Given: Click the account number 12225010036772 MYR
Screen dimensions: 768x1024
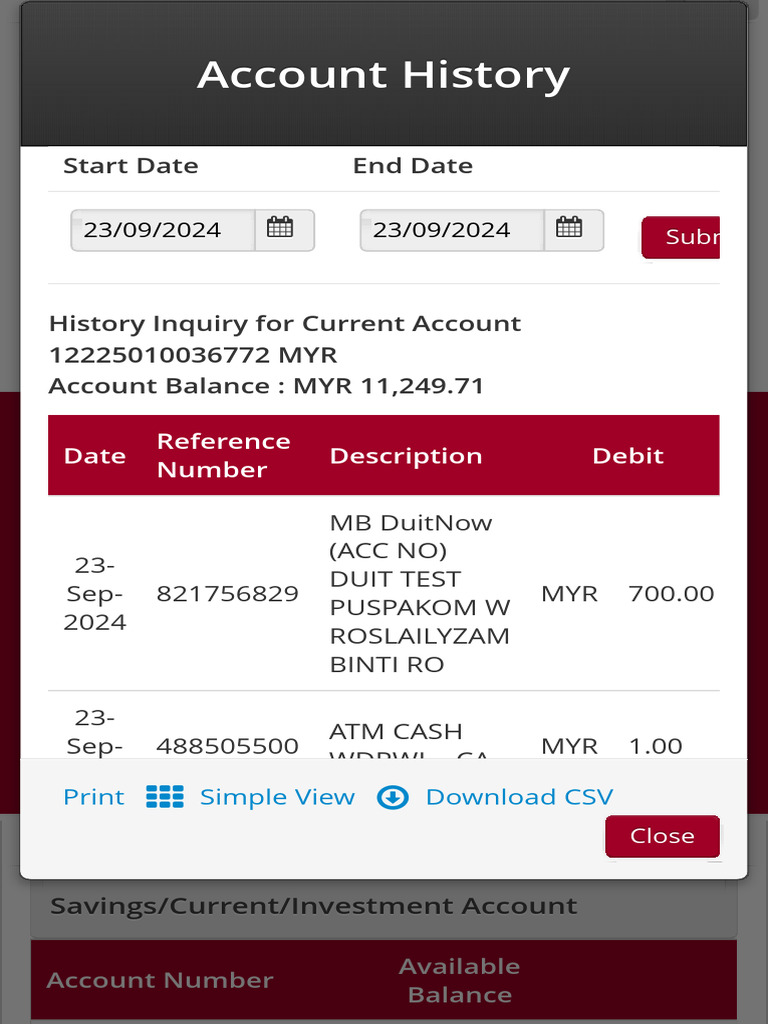Looking at the screenshot, I should coord(193,355).
